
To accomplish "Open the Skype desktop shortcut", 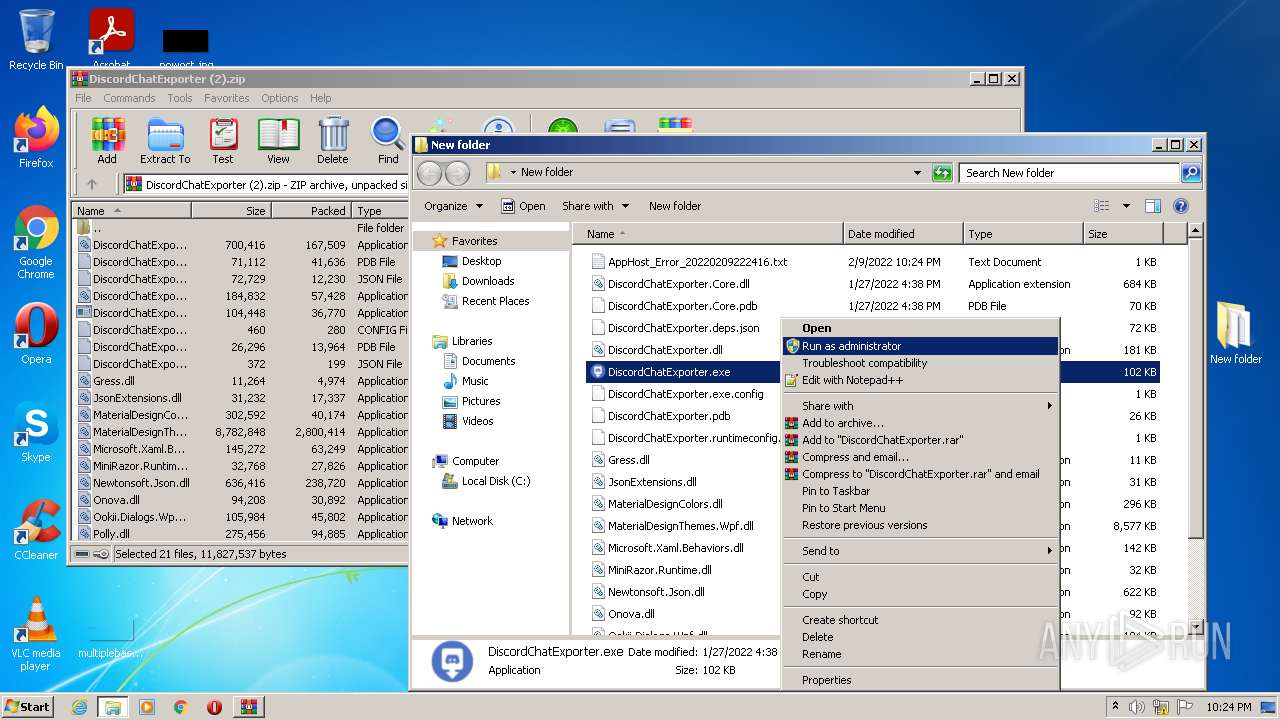I will pyautogui.click(x=36, y=432).
